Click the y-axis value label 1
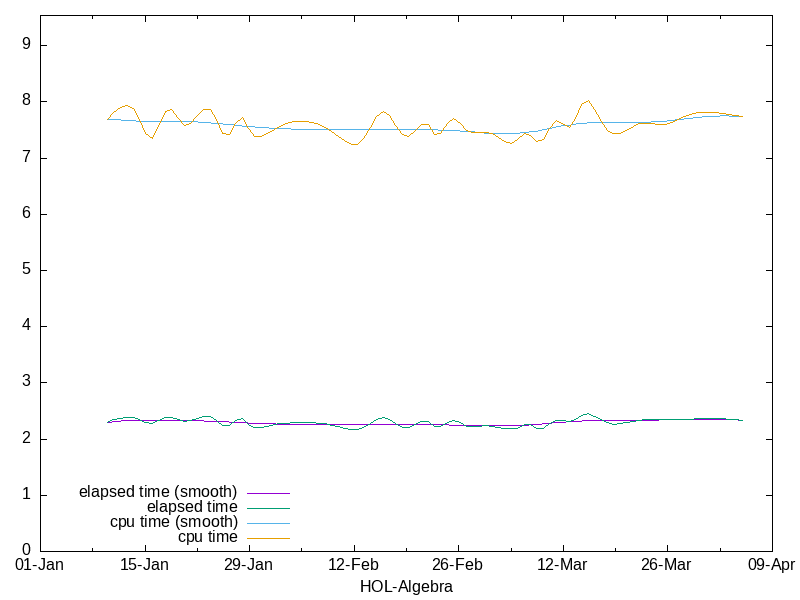 click(28, 495)
